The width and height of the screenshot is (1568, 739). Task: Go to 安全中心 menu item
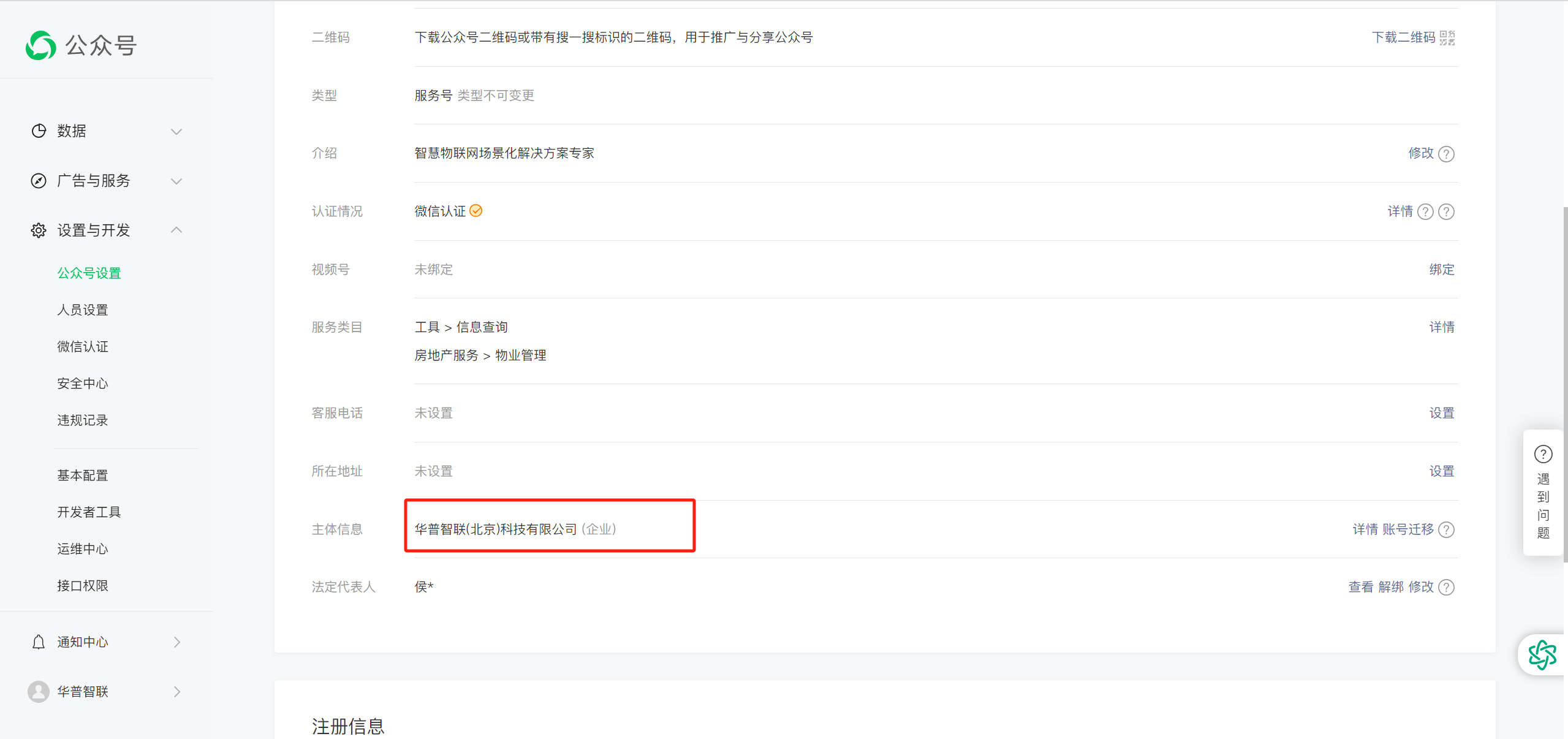[83, 384]
